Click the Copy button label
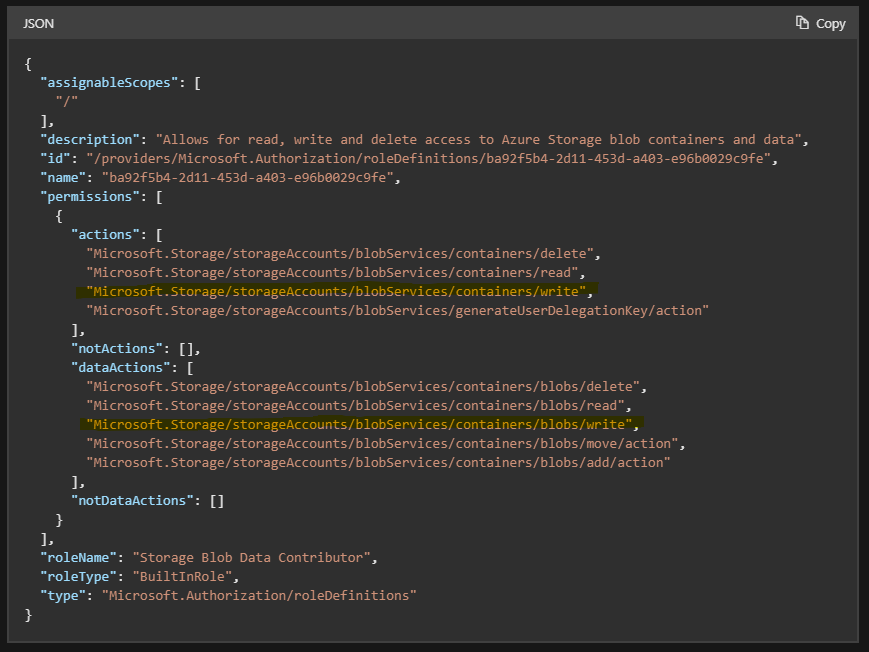This screenshot has height=652, width=869. (x=830, y=23)
